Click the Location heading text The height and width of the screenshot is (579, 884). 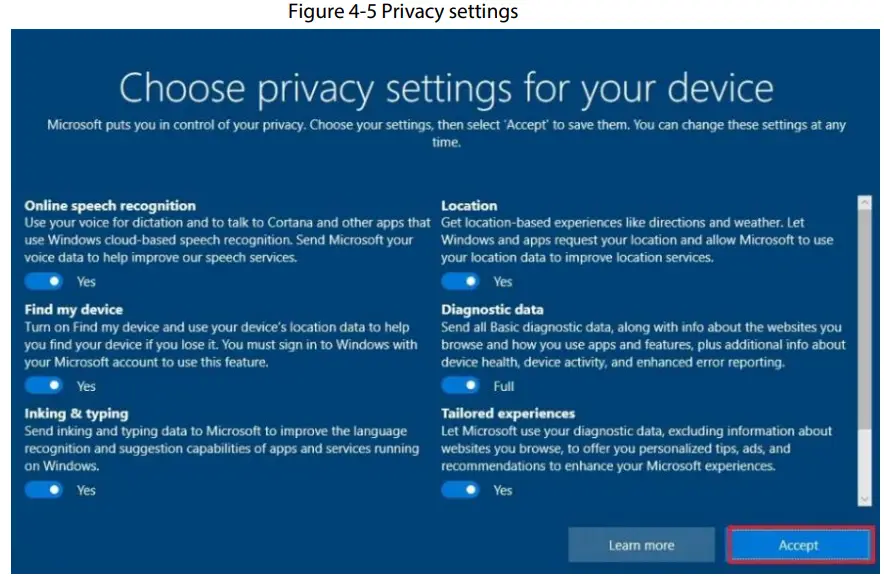(469, 206)
